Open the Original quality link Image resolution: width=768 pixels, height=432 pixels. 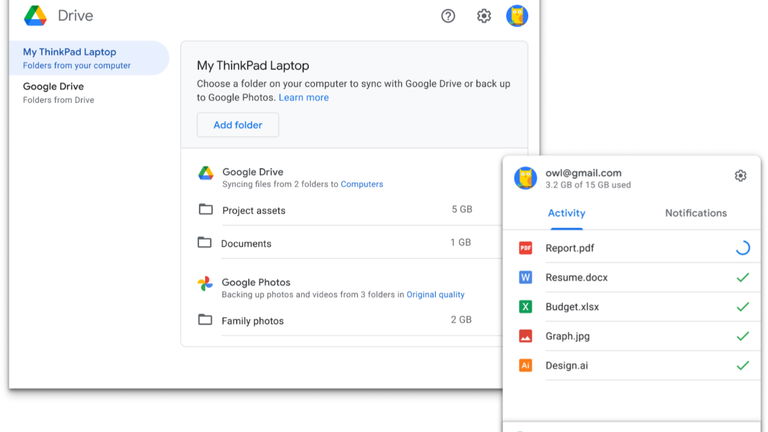click(435, 294)
